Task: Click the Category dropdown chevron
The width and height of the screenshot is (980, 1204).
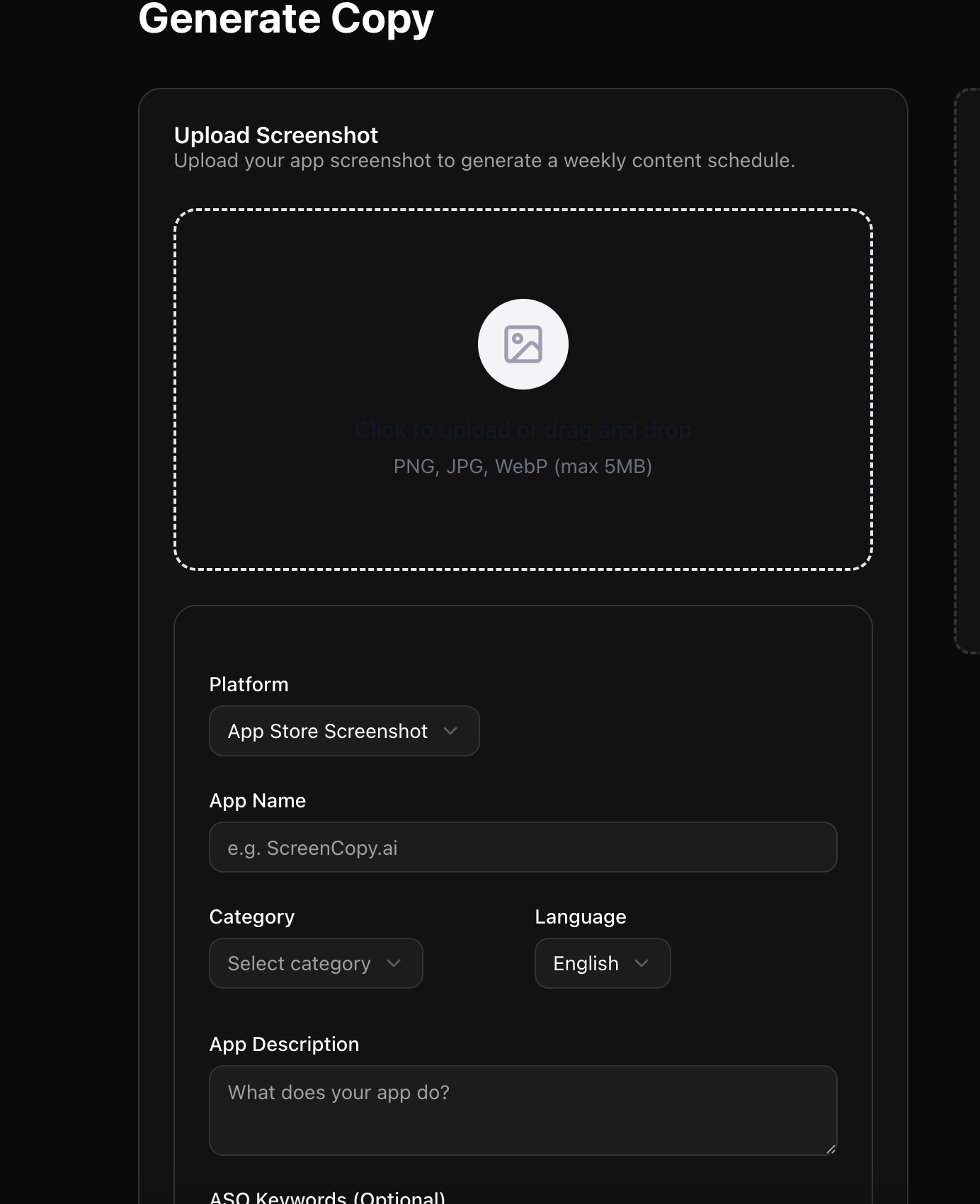Action: [394, 963]
